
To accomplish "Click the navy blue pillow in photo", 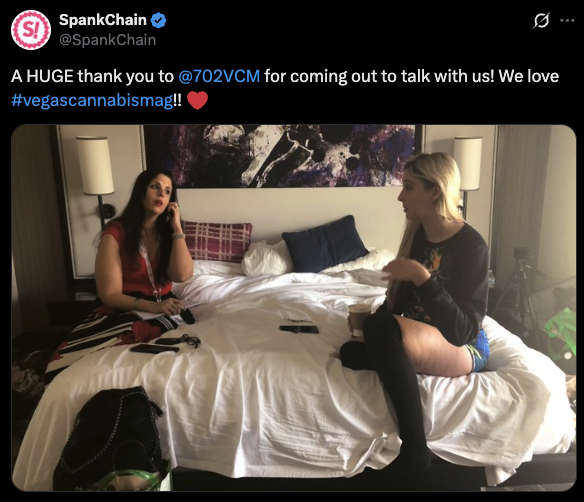I will [325, 243].
